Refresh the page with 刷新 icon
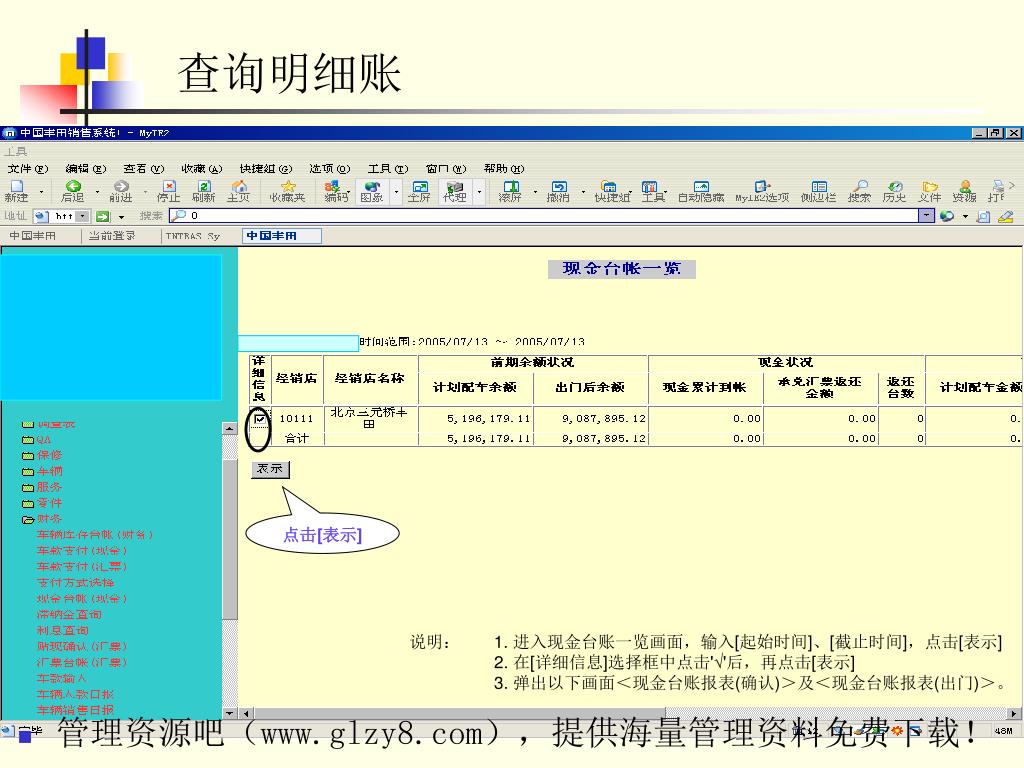This screenshot has width=1024, height=768. click(204, 191)
